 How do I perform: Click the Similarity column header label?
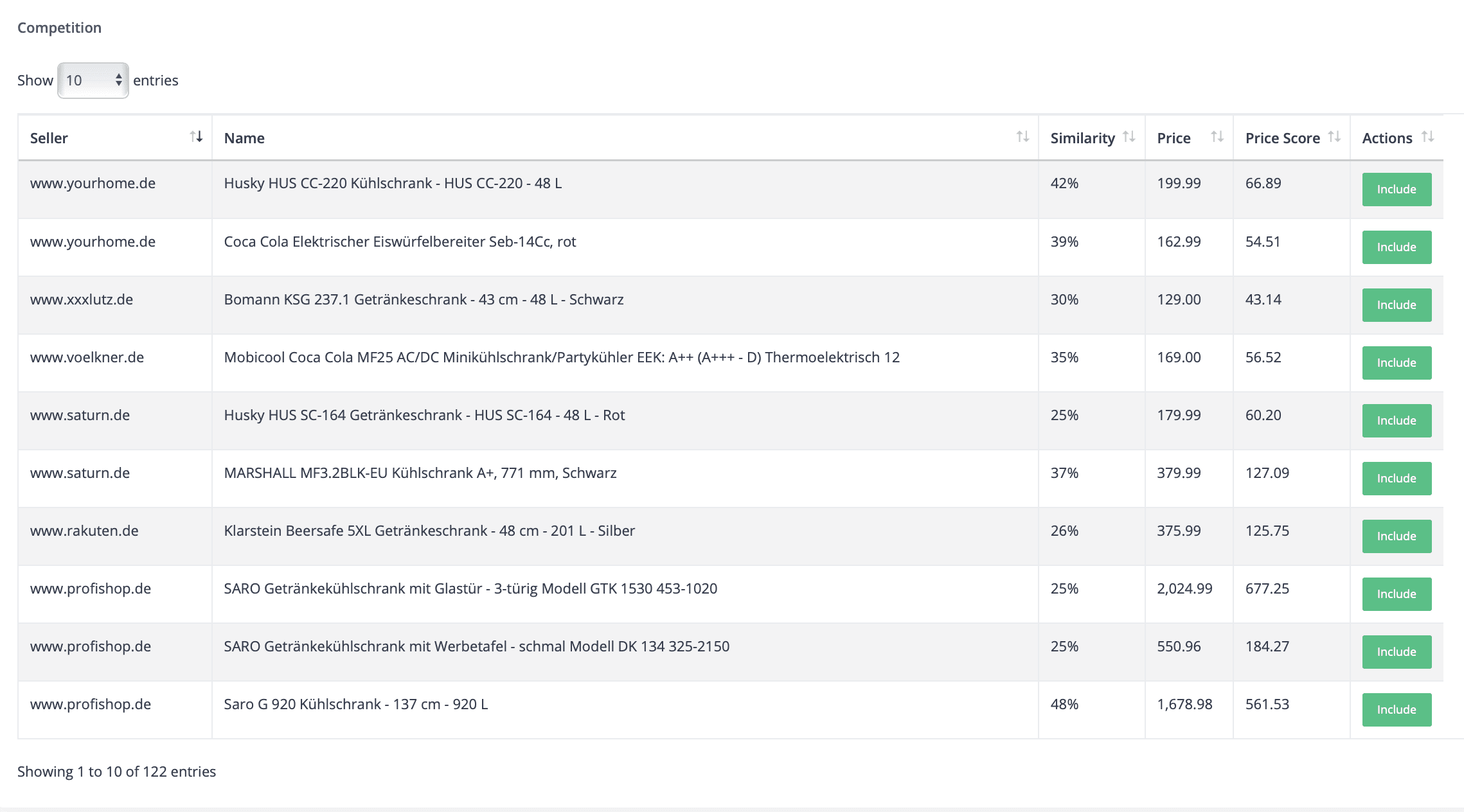point(1082,138)
